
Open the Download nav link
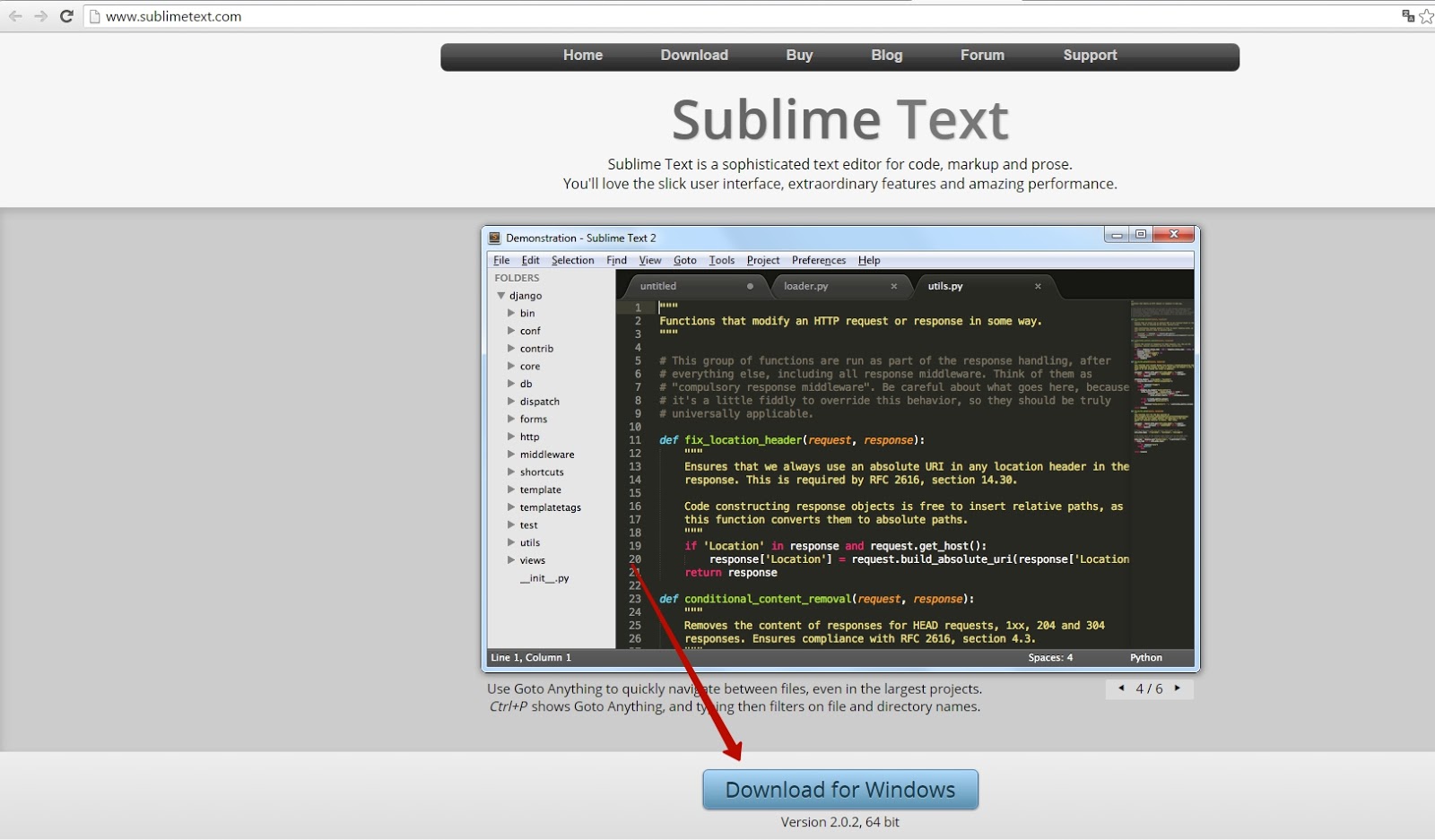point(694,56)
